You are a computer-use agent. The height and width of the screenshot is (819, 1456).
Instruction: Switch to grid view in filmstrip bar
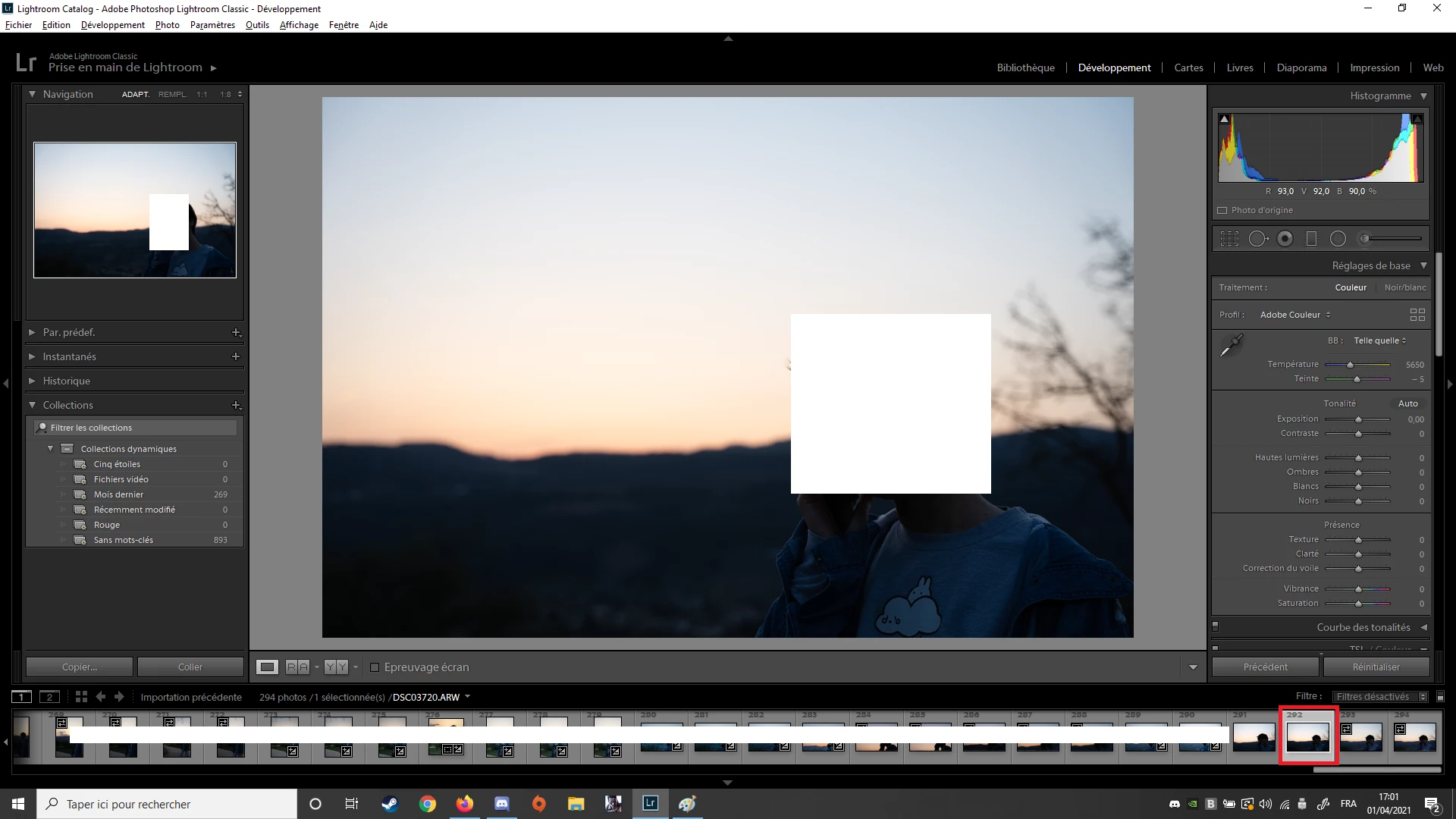(81, 697)
